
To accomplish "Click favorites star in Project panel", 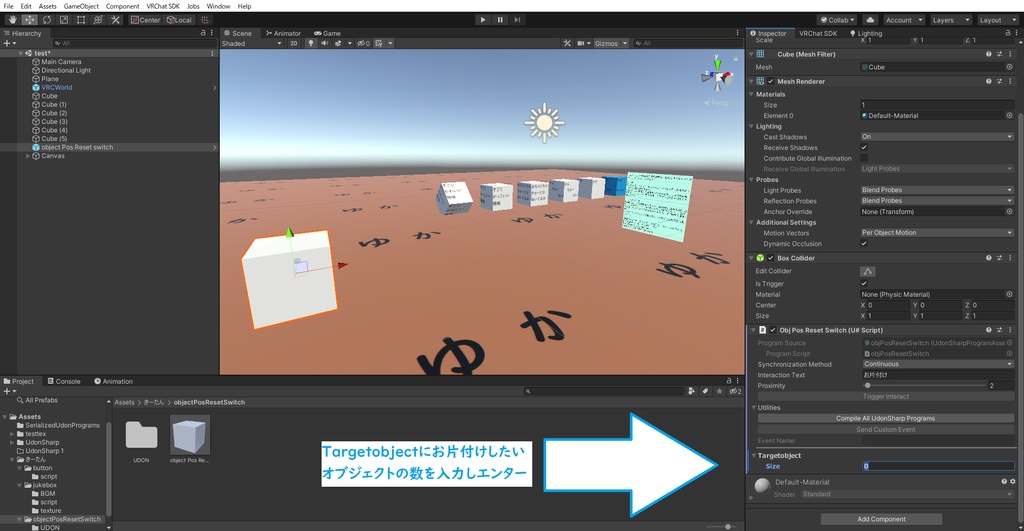I will 719,391.
